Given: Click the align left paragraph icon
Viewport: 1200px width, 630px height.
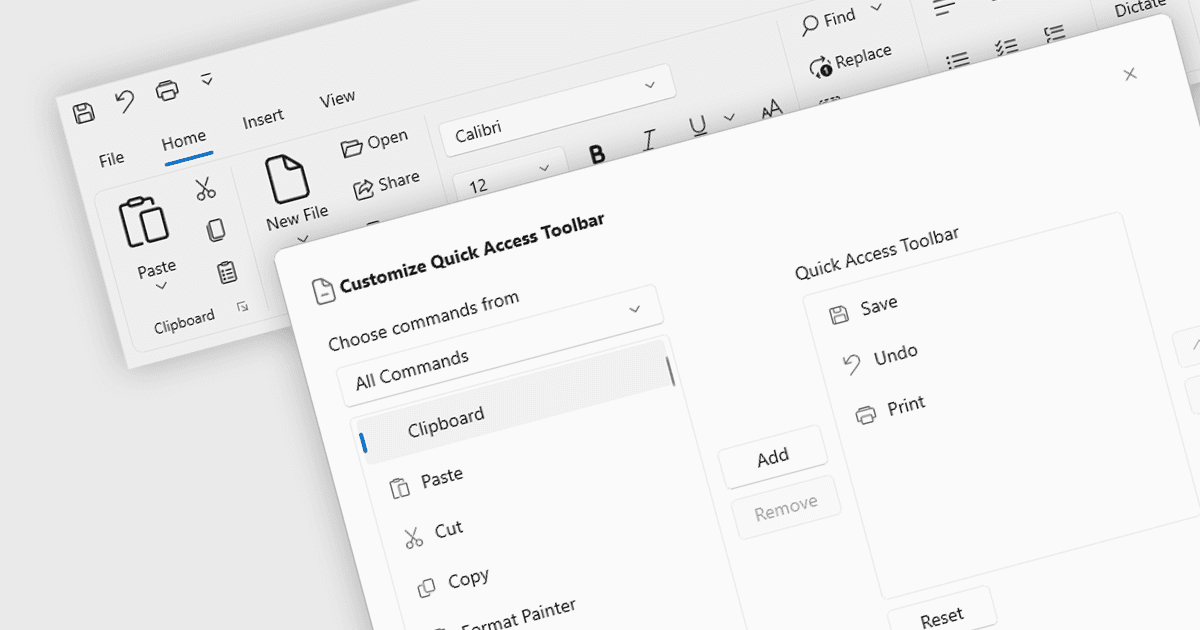Looking at the screenshot, I should click(945, 9).
